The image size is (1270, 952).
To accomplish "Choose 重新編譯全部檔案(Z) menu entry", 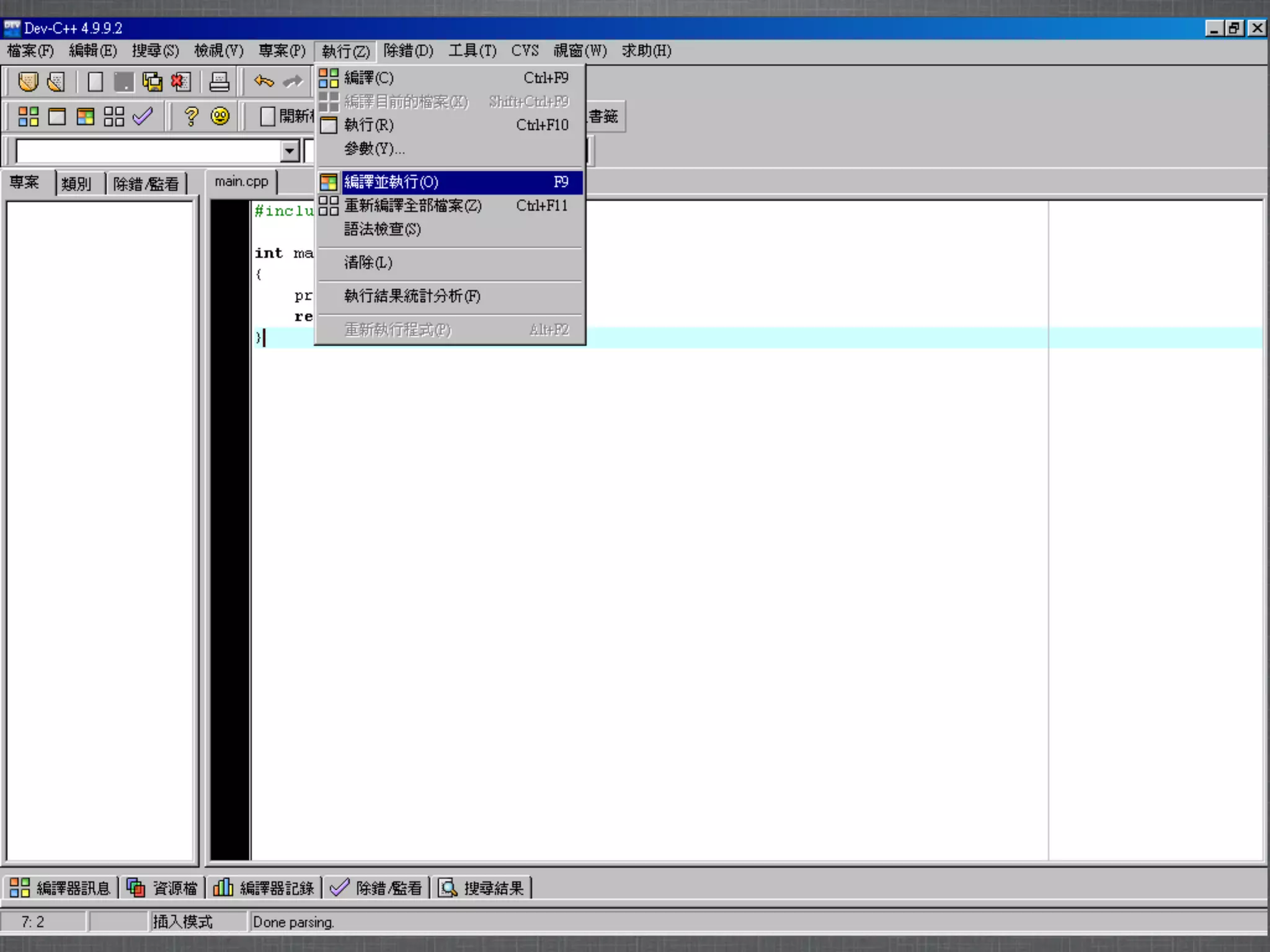I will 412,206.
